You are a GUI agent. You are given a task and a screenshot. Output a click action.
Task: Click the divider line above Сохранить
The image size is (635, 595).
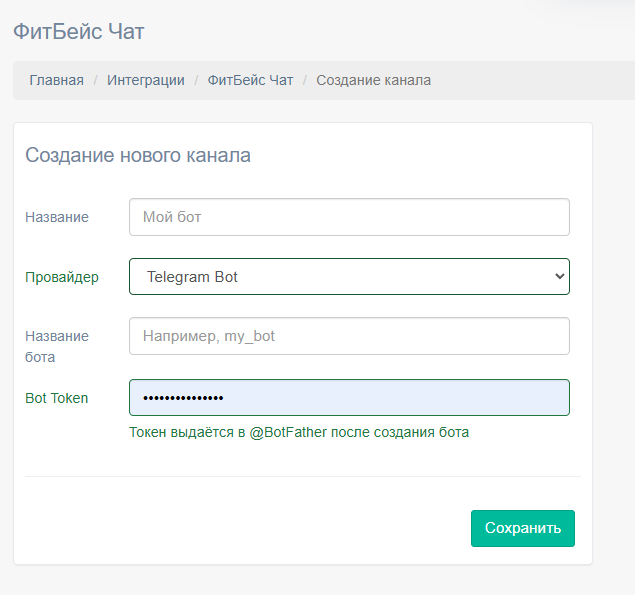pyautogui.click(x=302, y=477)
